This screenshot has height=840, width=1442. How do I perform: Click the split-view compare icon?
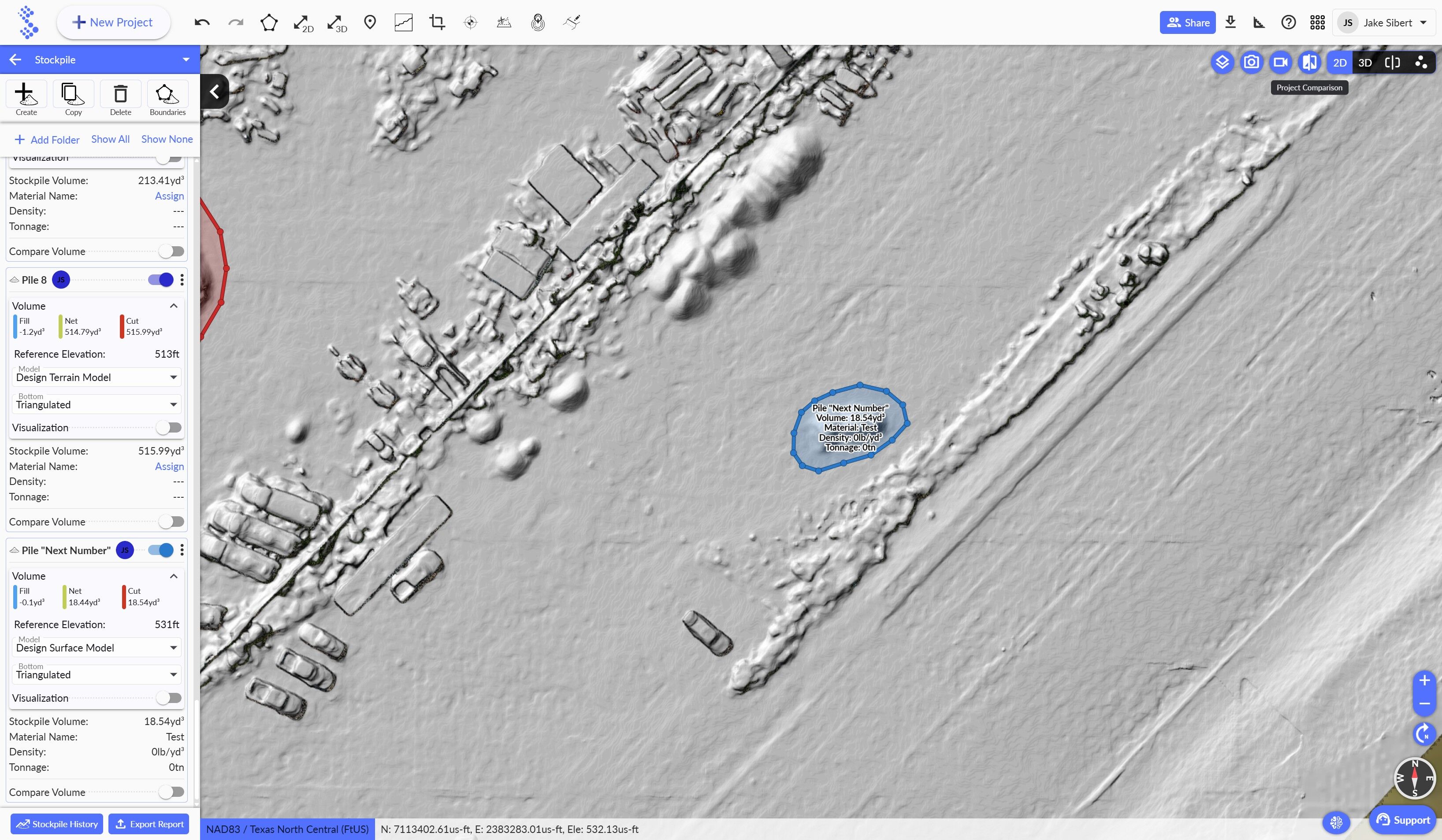pos(1392,62)
